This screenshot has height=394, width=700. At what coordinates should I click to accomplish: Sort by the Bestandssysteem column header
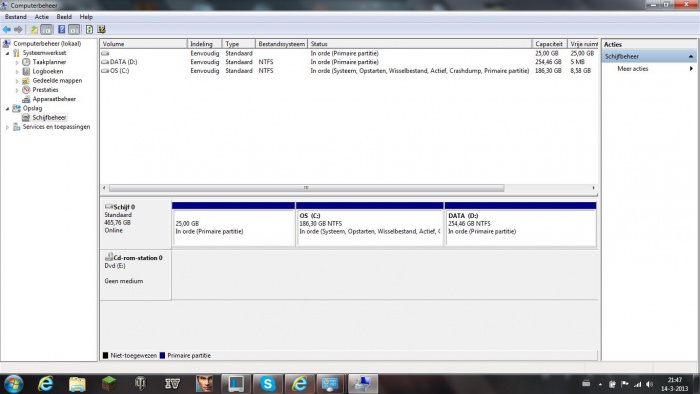coord(281,44)
